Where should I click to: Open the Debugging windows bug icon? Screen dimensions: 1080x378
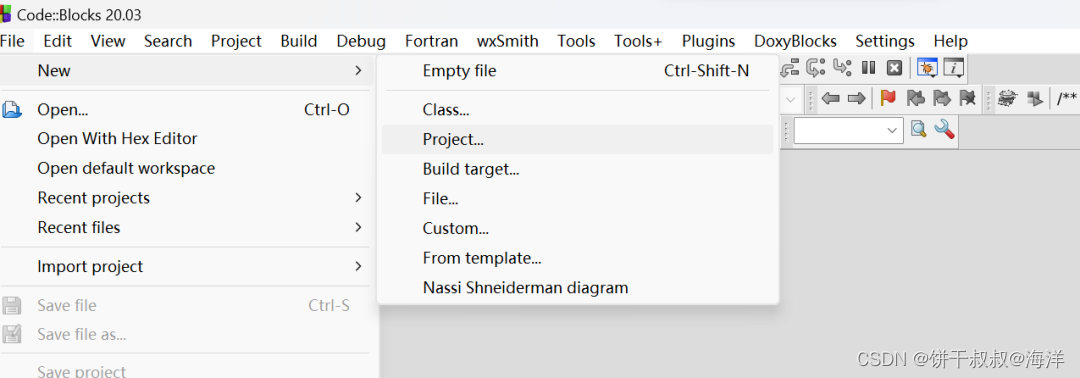[928, 67]
